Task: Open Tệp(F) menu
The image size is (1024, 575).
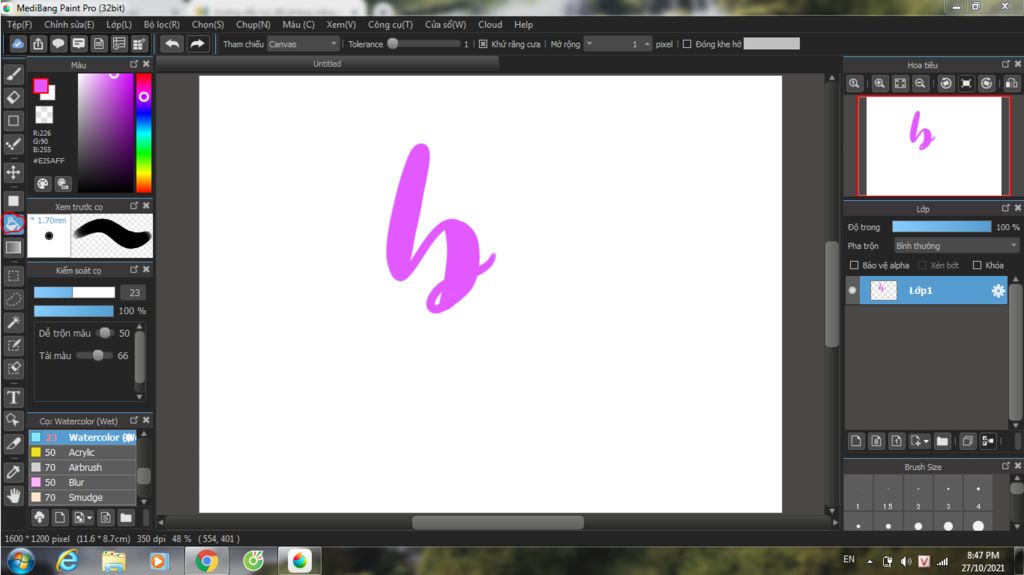Action: click(19, 24)
